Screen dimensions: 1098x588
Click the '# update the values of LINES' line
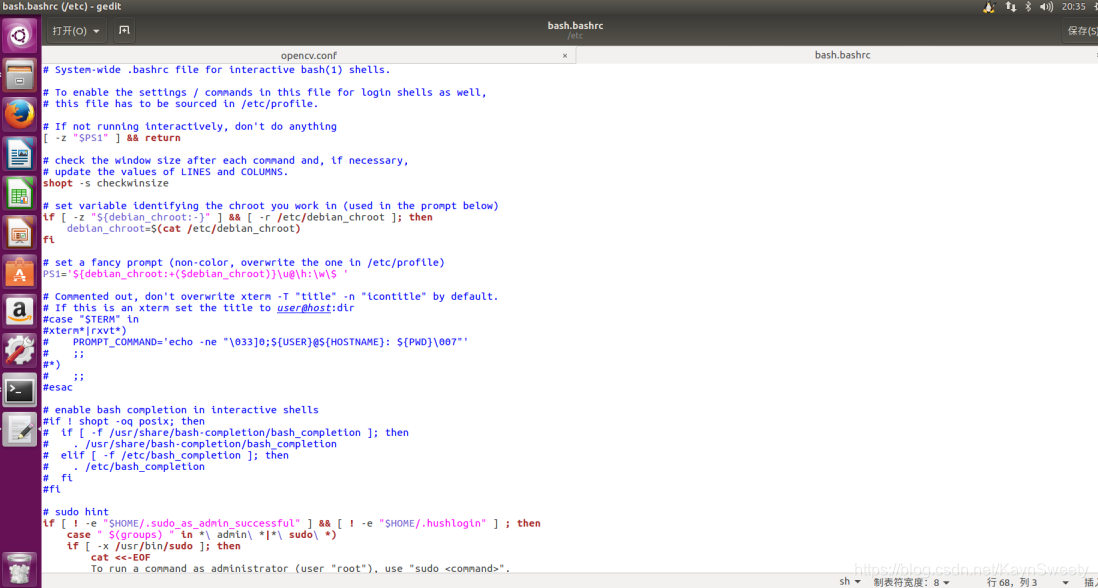tap(165, 172)
